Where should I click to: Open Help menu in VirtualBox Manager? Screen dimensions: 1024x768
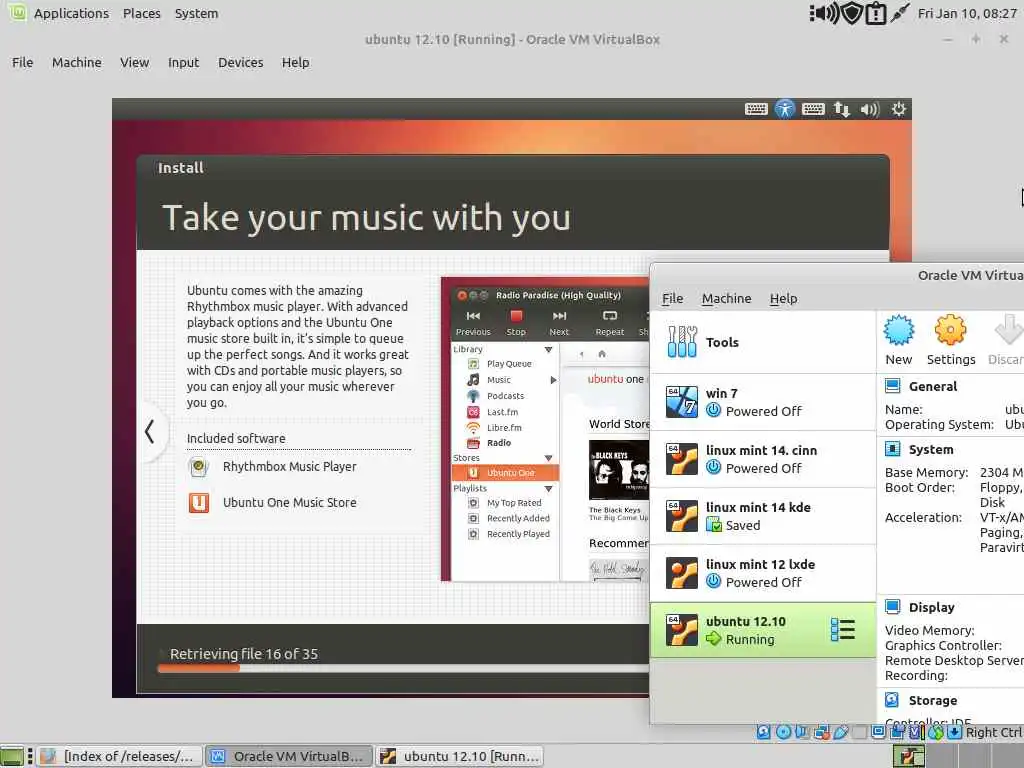[783, 298]
